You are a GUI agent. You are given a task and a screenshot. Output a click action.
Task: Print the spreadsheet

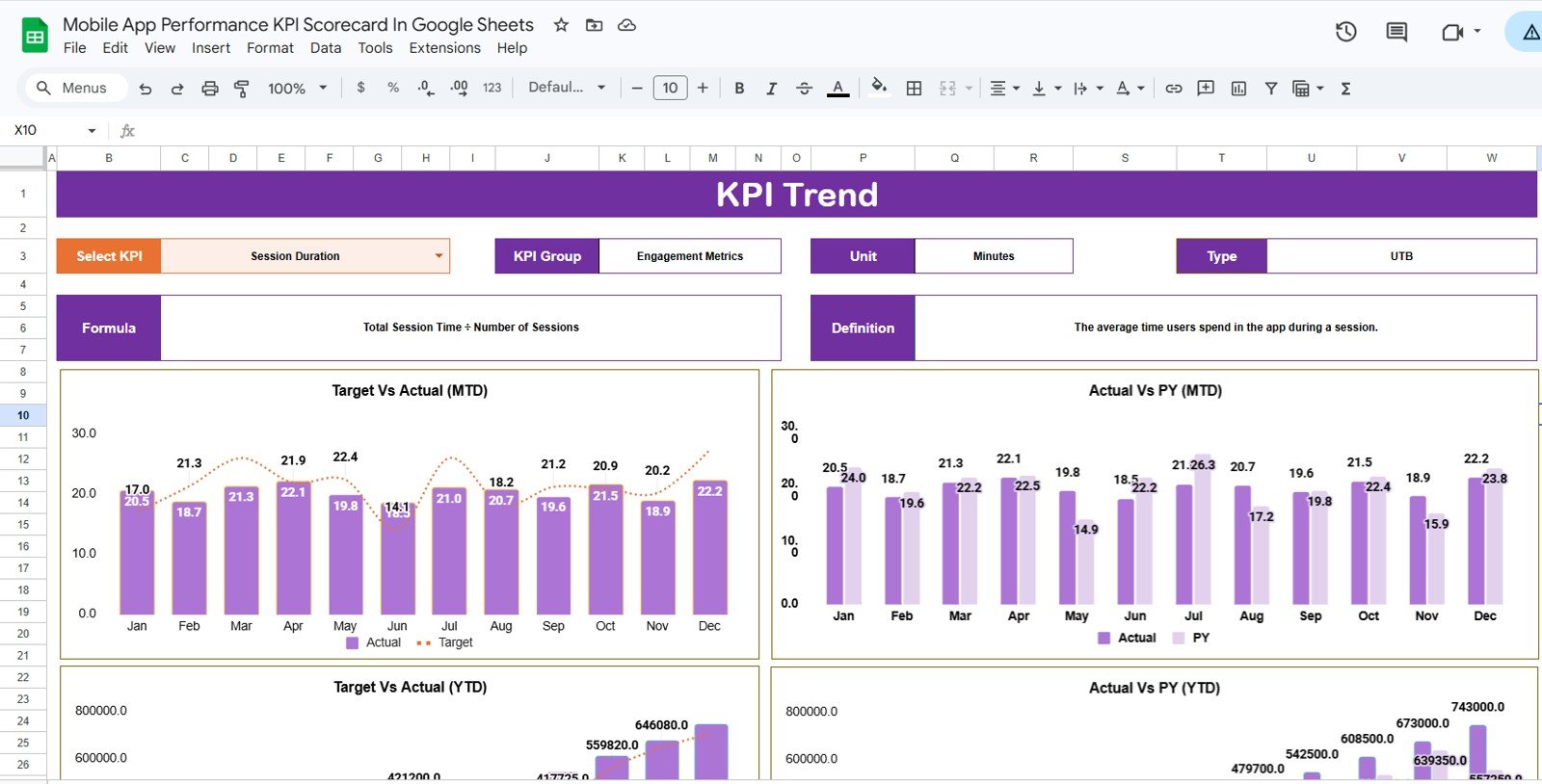point(209,89)
